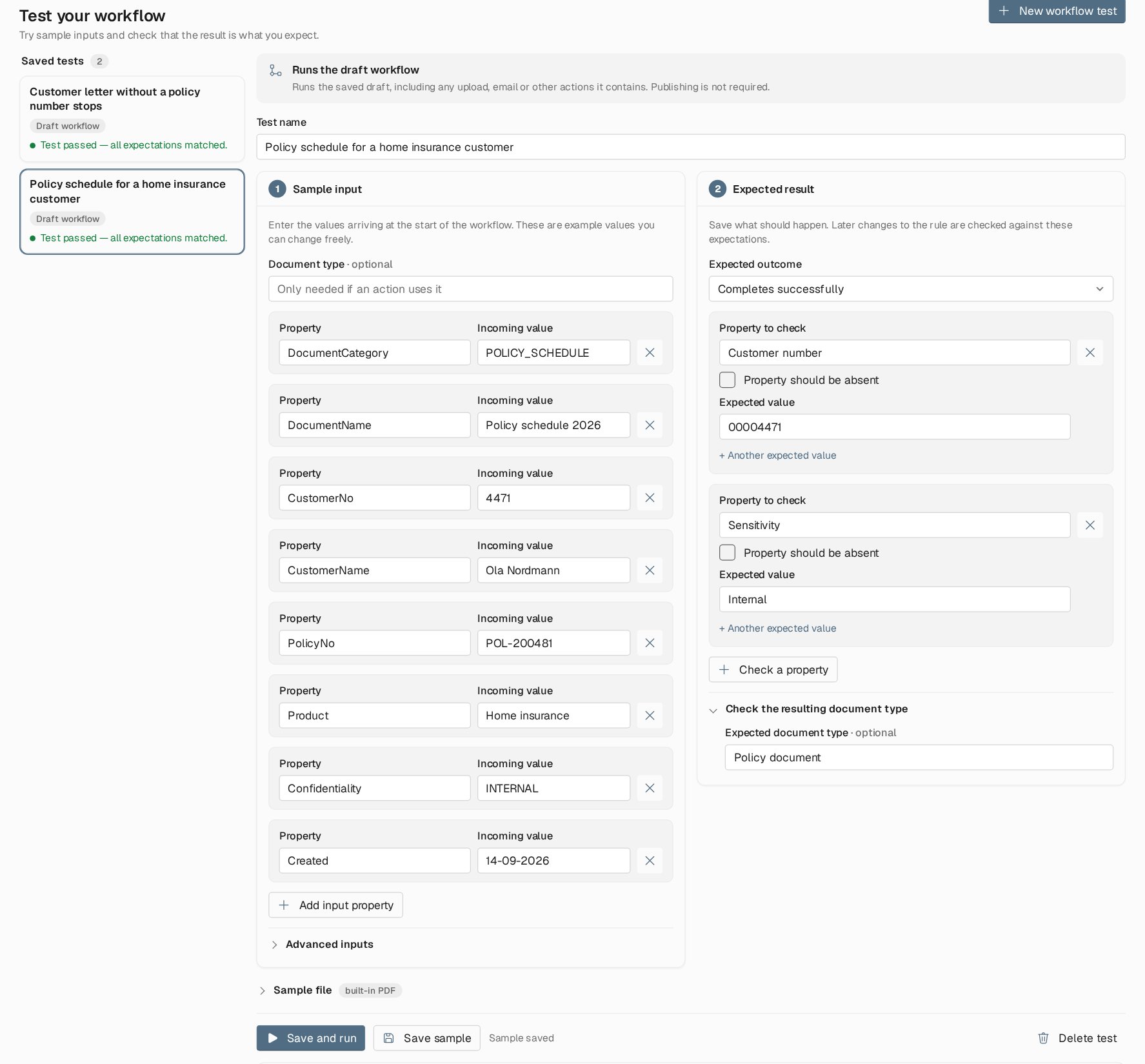The height and width of the screenshot is (1064, 1145).
Task: Remove the DocumentCategory input property row
Action: tap(650, 353)
